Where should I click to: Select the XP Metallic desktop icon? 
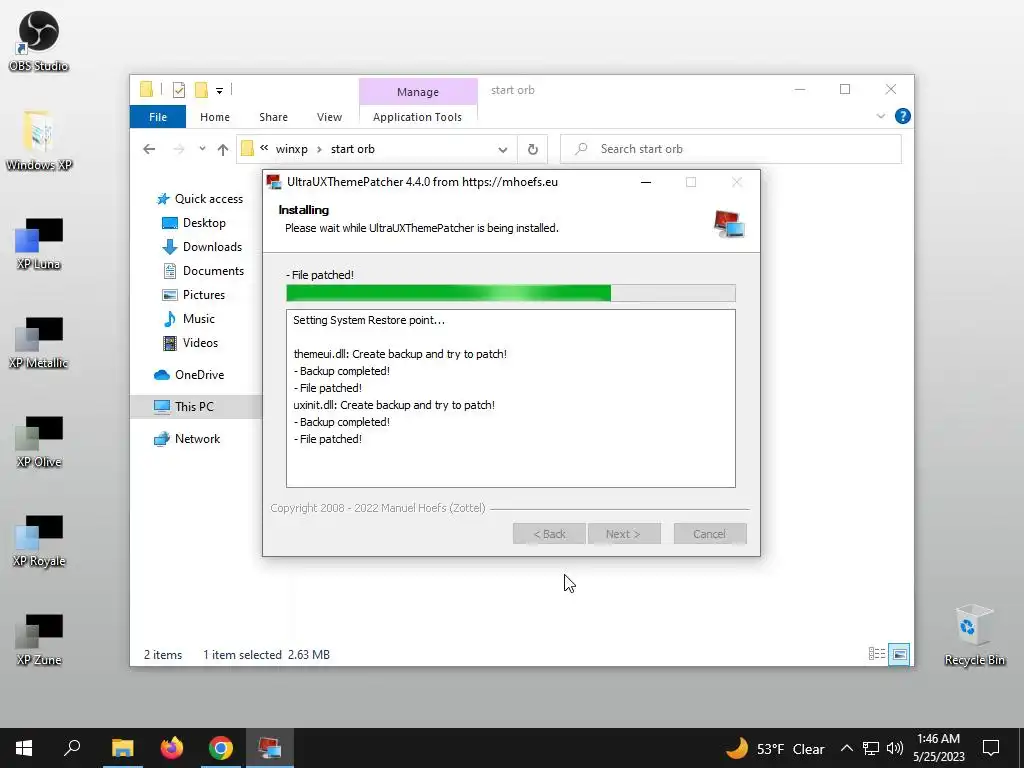click(39, 343)
